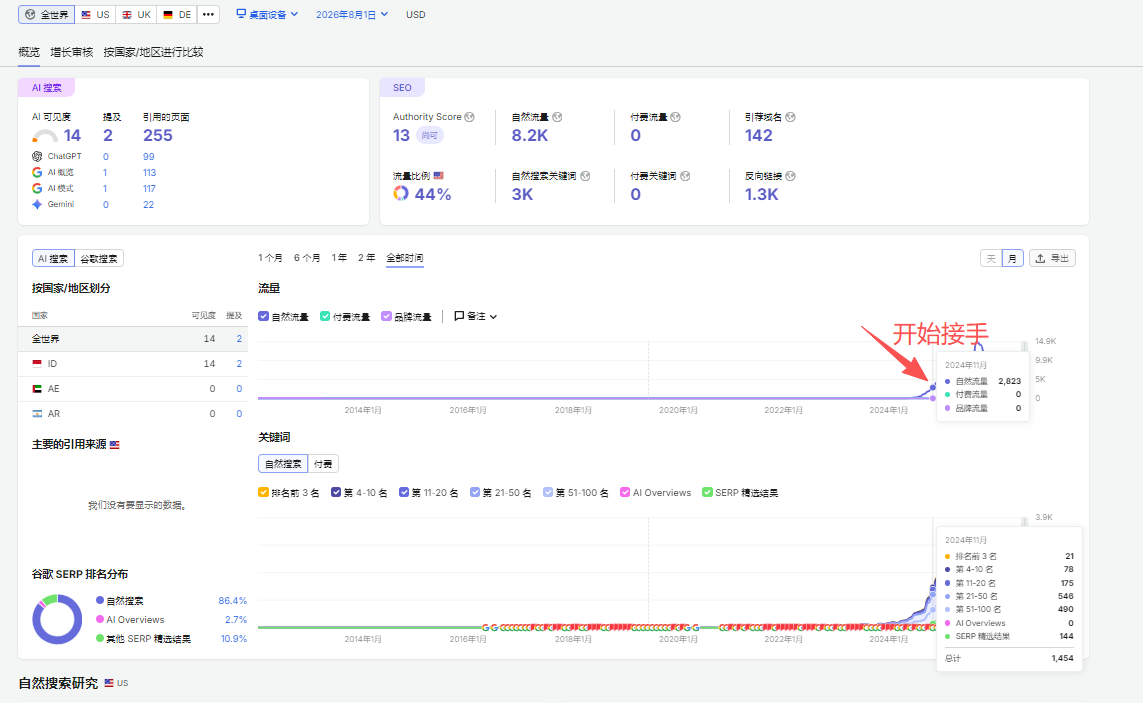Click the 自然流量 info icon
Image resolution: width=1143 pixels, height=703 pixels.
tap(557, 117)
